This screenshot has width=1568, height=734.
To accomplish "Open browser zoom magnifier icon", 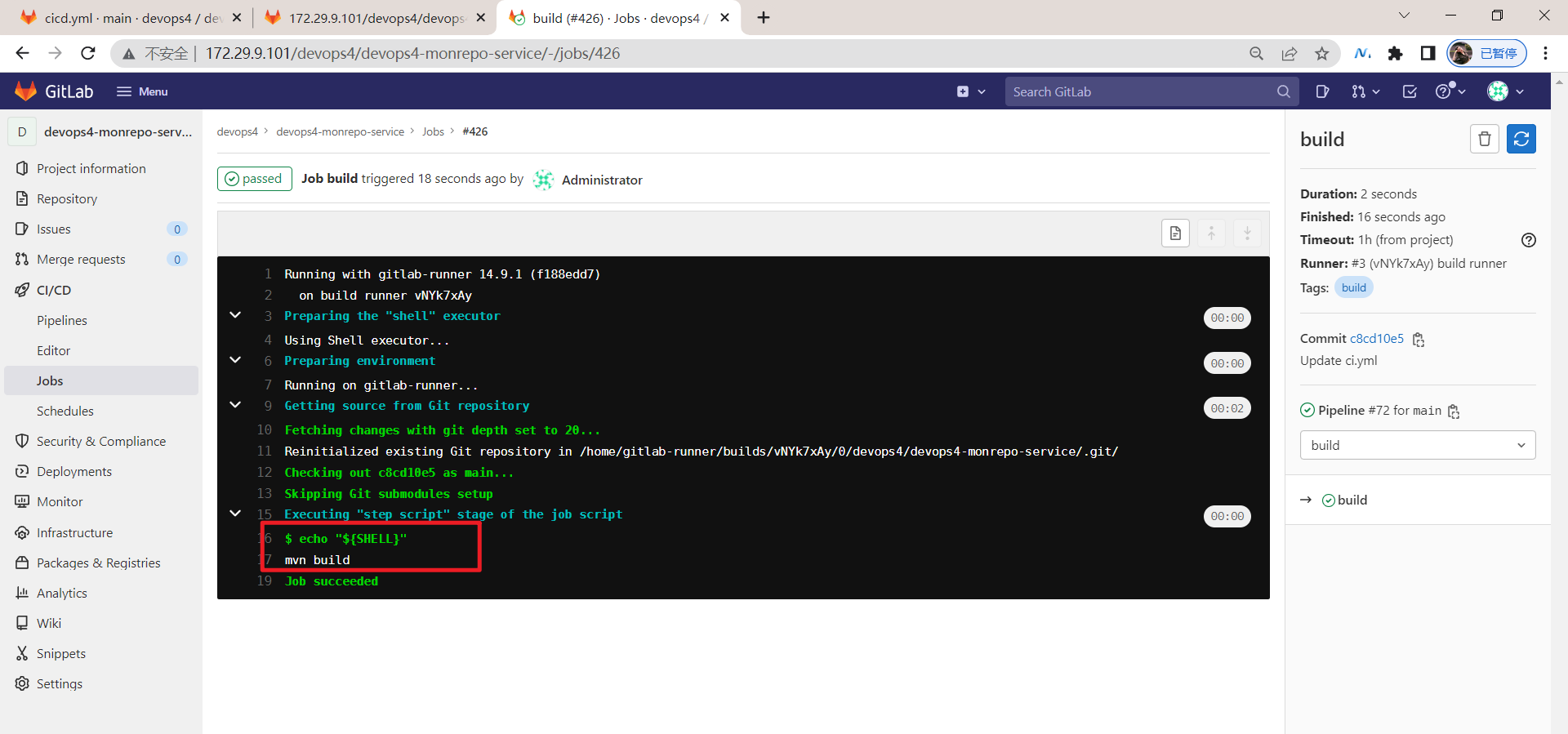I will click(x=1257, y=54).
